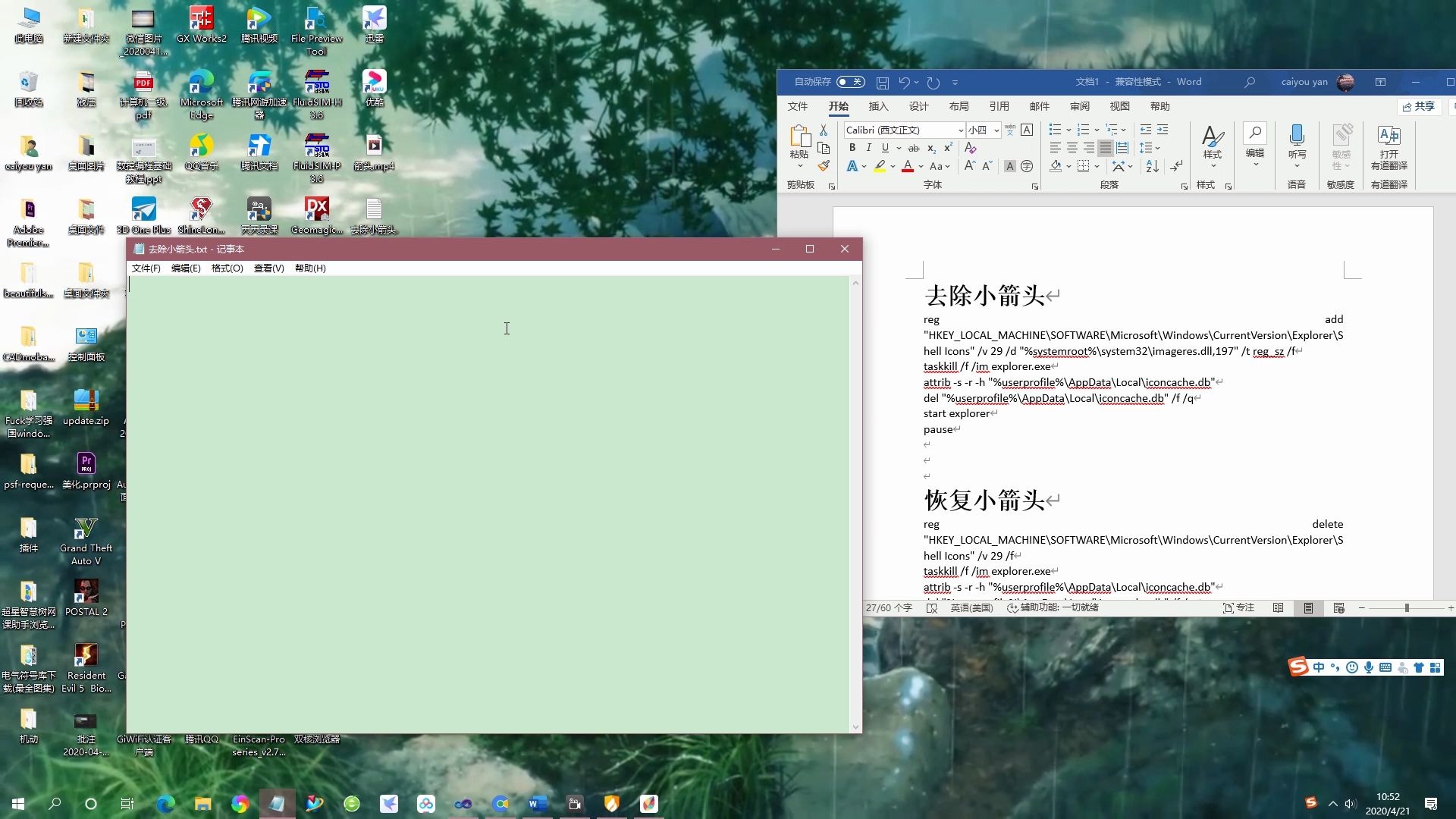Click the Word zoom slider
Image resolution: width=1456 pixels, height=819 pixels.
(x=1407, y=608)
